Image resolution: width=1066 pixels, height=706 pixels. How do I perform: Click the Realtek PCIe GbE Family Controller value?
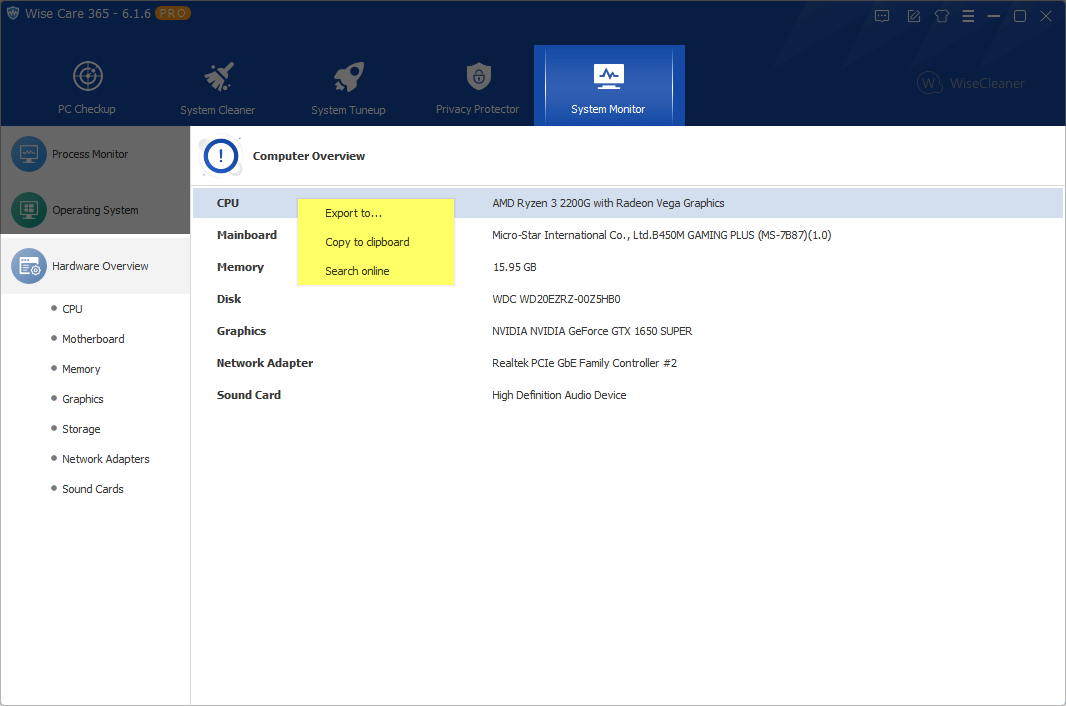click(585, 363)
